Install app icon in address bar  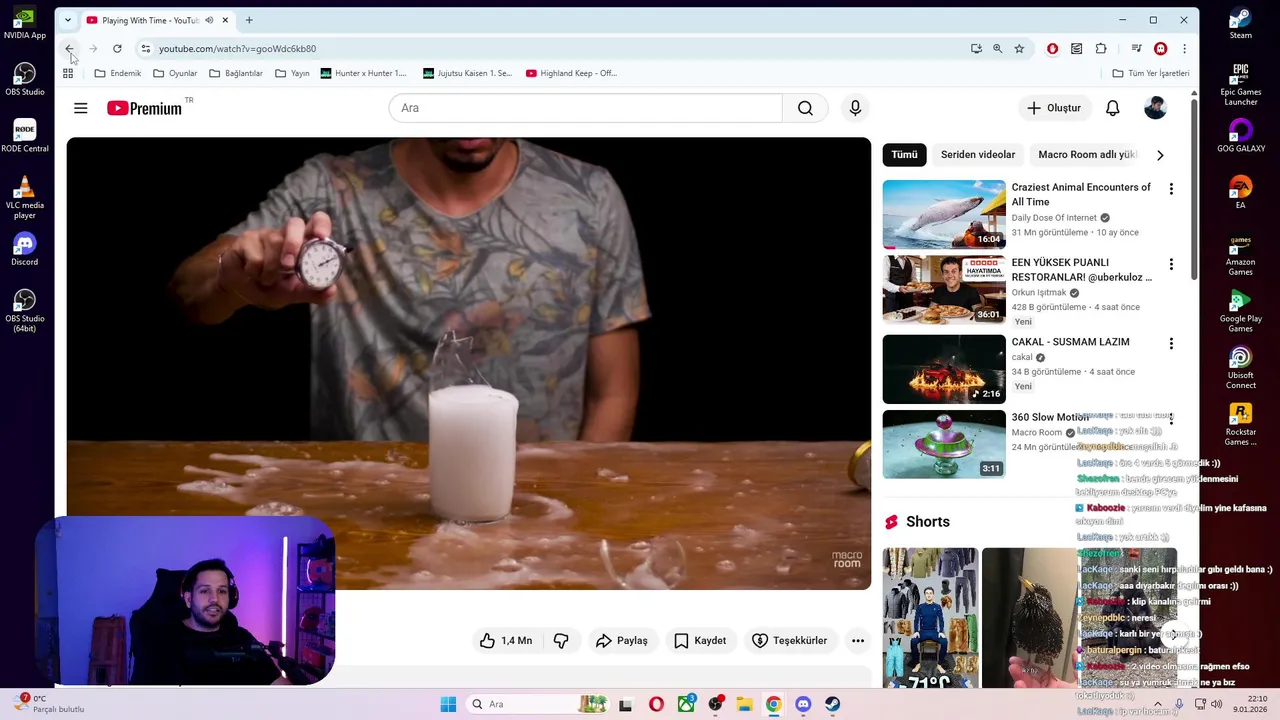[976, 48]
